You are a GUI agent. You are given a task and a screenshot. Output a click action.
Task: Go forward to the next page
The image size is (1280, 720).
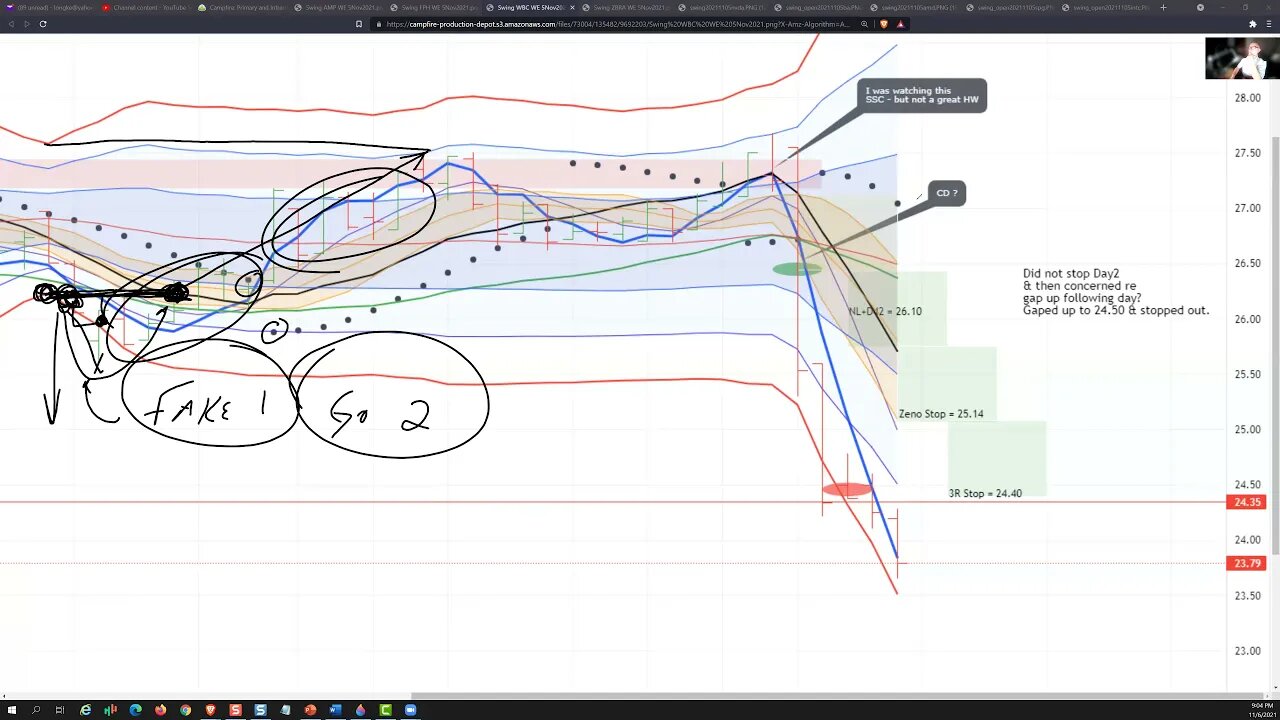[26, 23]
